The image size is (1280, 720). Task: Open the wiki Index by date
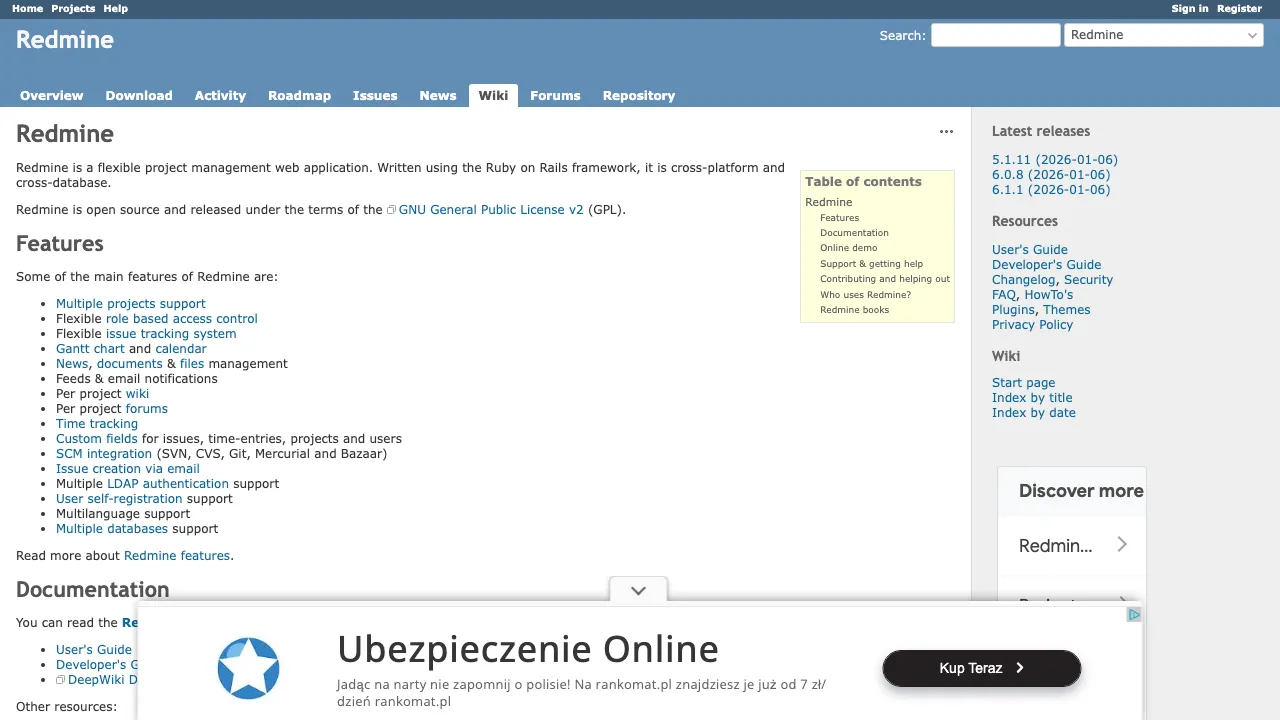click(x=1033, y=412)
